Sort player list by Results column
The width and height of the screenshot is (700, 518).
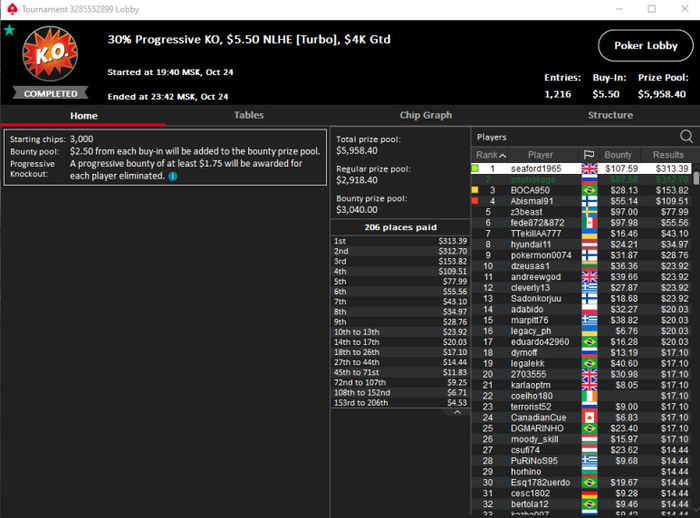pyautogui.click(x=668, y=155)
